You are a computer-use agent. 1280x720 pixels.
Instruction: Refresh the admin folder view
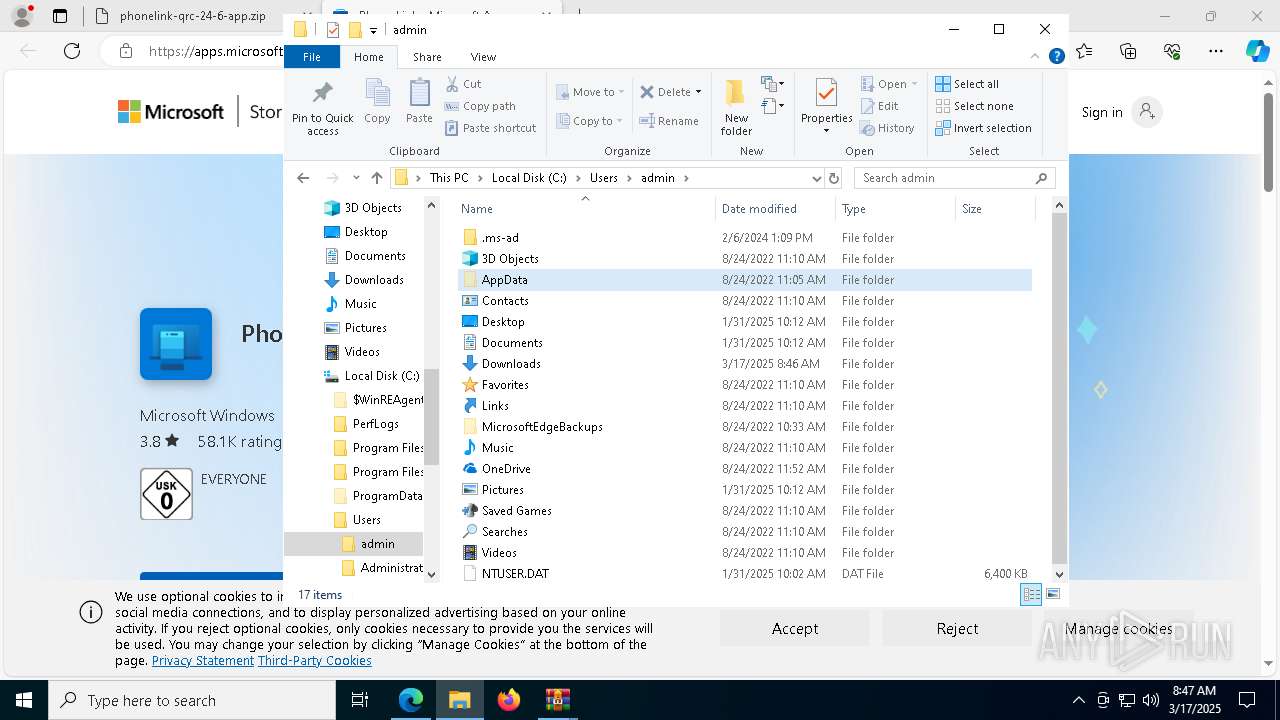[834, 178]
